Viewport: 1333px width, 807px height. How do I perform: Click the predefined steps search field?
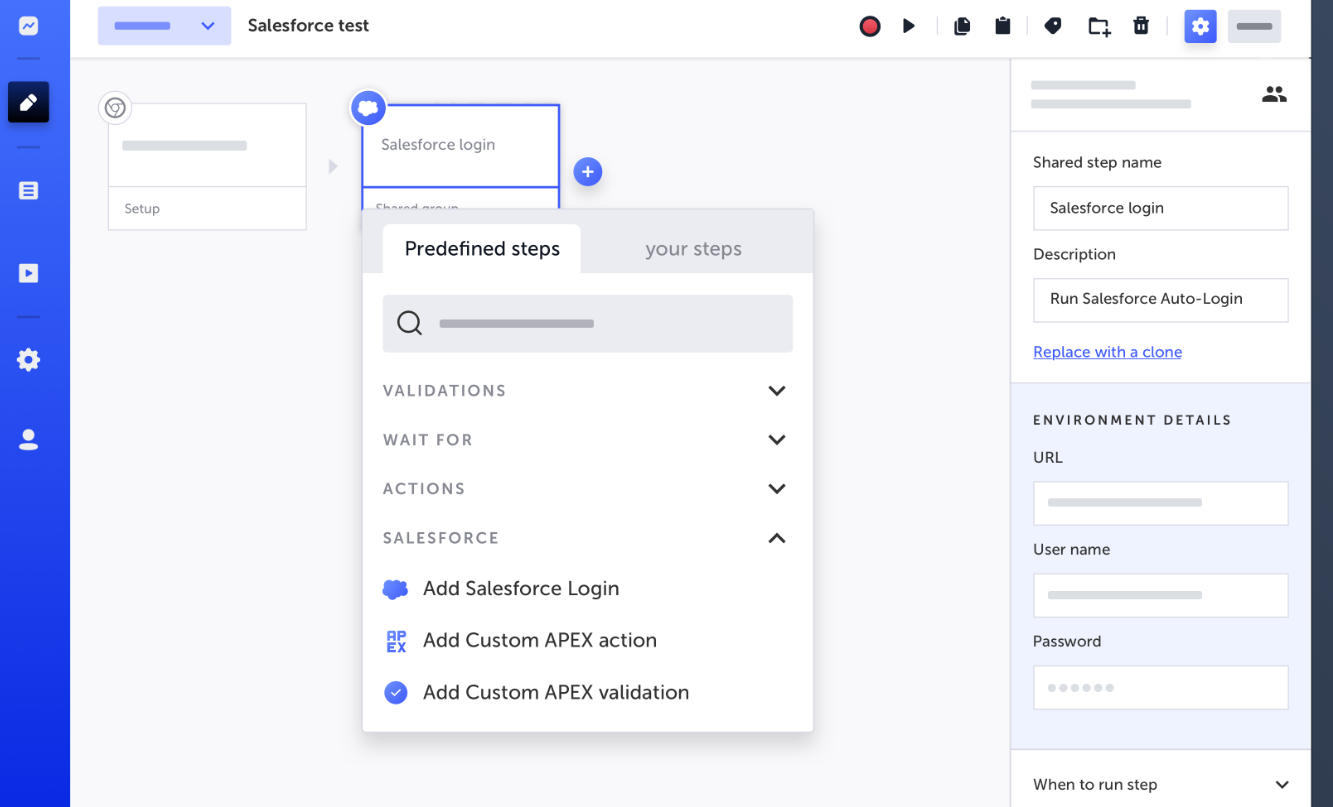tap(587, 323)
